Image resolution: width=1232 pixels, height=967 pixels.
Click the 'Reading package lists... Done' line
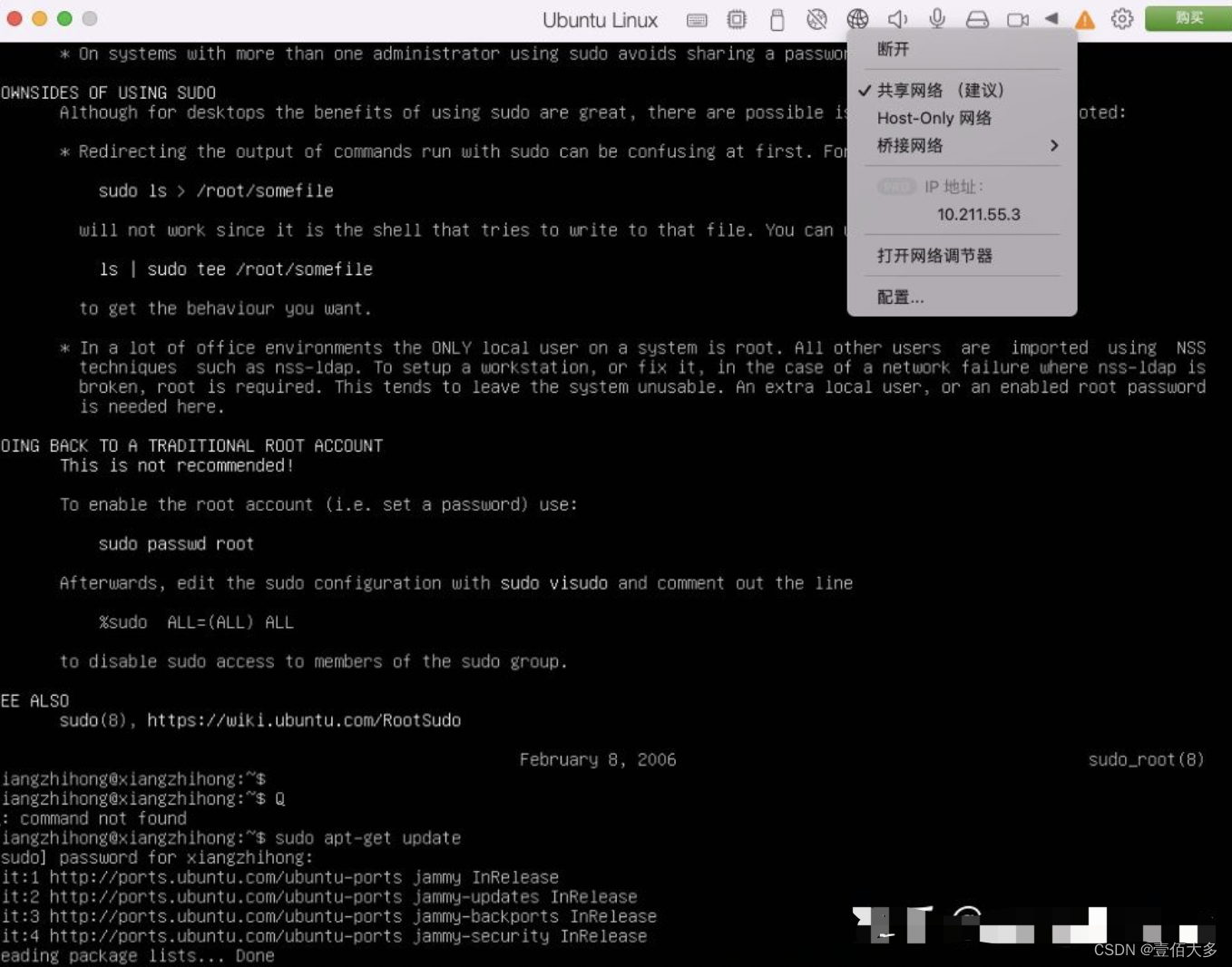tap(137, 955)
